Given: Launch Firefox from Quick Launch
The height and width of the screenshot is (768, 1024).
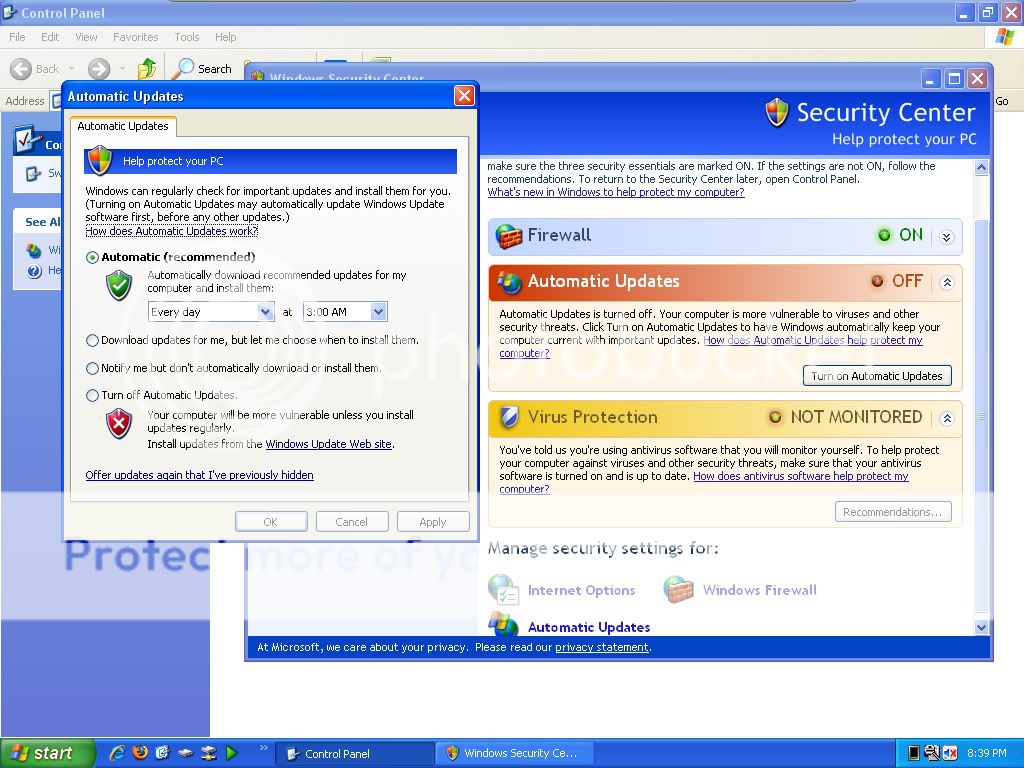Looking at the screenshot, I should [140, 753].
